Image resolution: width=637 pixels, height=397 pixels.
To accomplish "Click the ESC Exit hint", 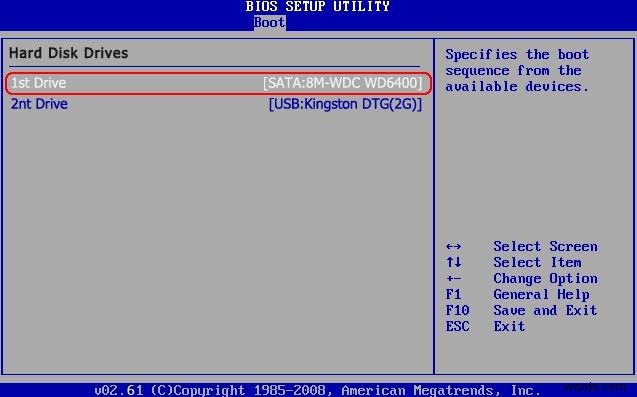I will pyautogui.click(x=485, y=326).
